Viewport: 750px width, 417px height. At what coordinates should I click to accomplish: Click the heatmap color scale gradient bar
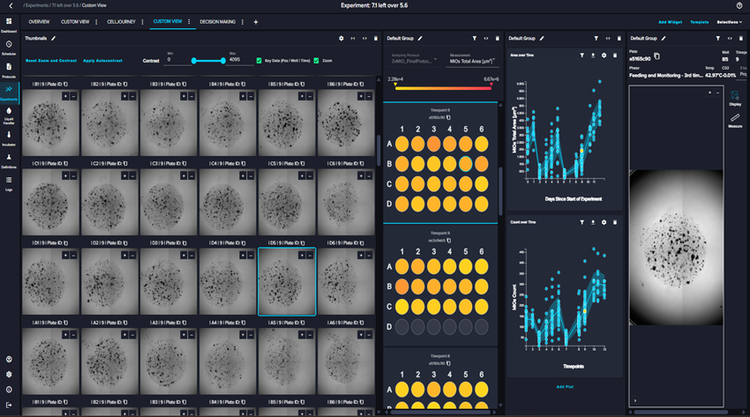(443, 88)
